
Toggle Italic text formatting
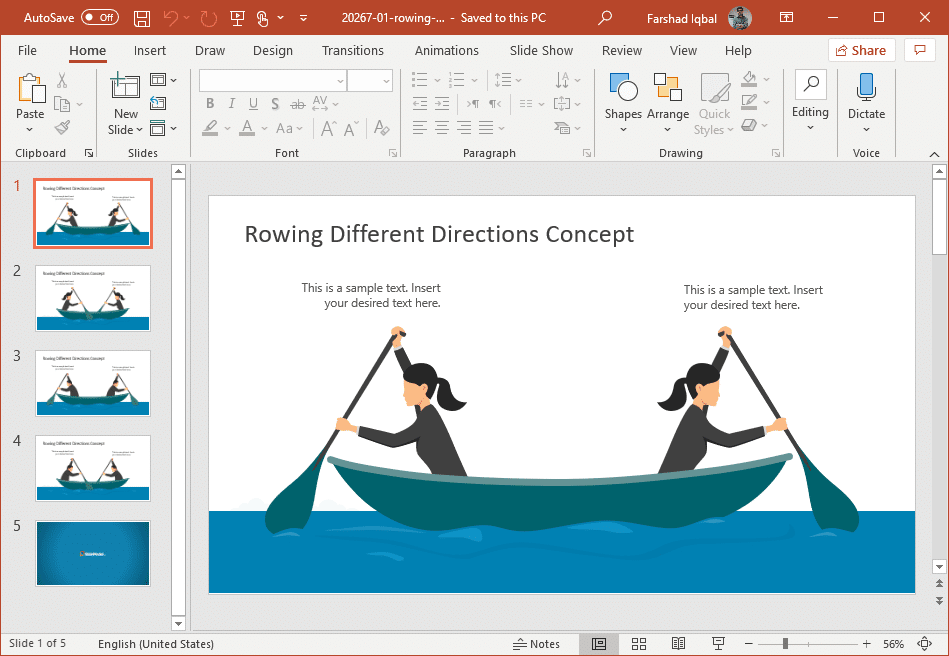[231, 104]
